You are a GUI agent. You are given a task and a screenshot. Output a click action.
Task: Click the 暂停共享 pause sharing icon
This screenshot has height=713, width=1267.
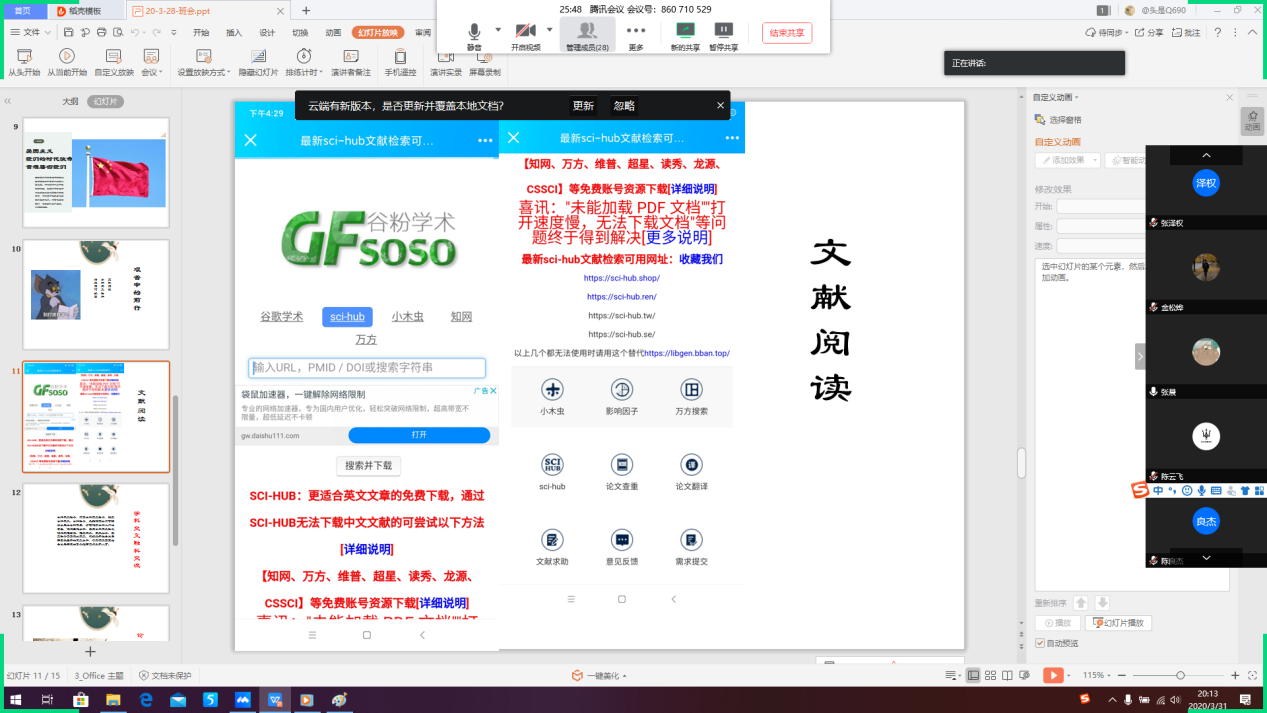tap(724, 34)
